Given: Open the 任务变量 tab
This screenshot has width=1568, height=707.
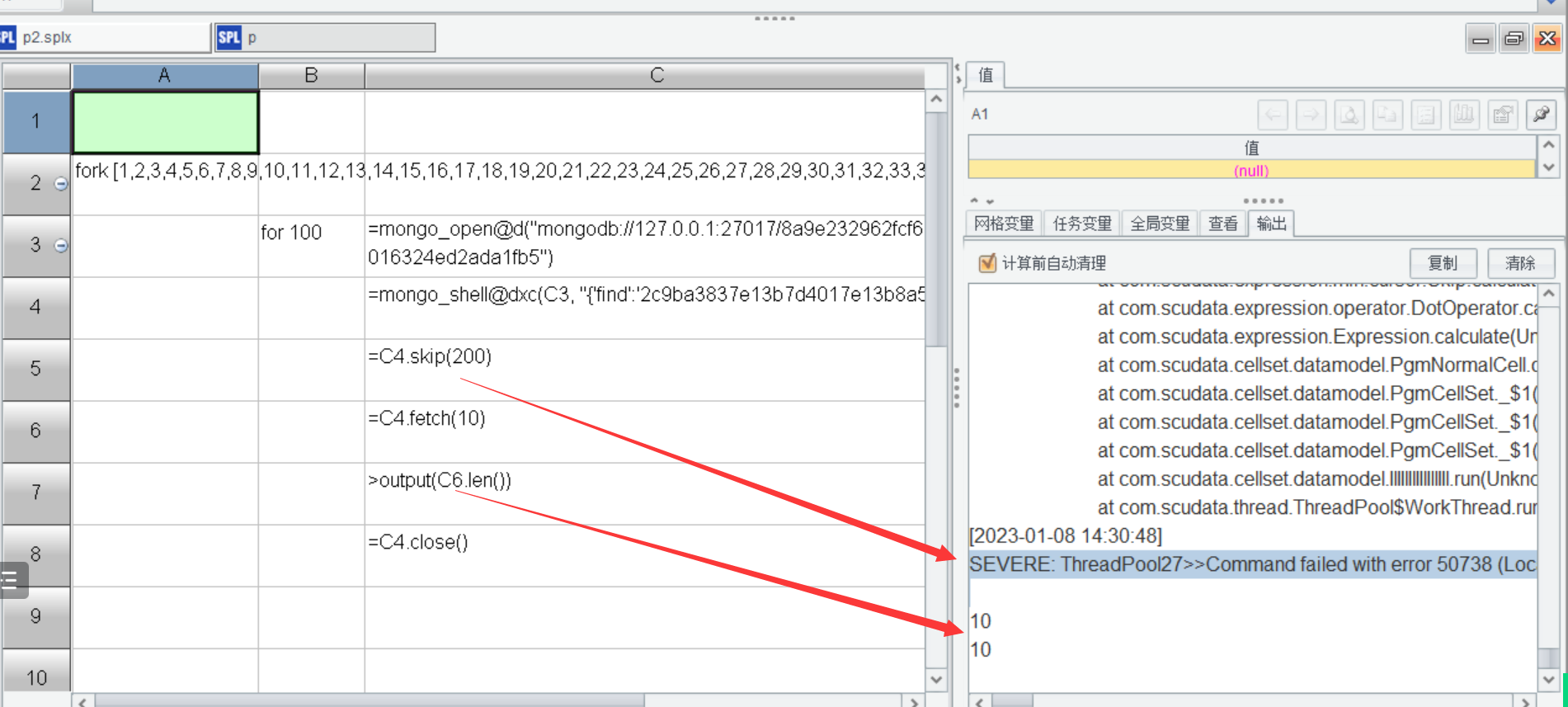Looking at the screenshot, I should coord(1082,224).
